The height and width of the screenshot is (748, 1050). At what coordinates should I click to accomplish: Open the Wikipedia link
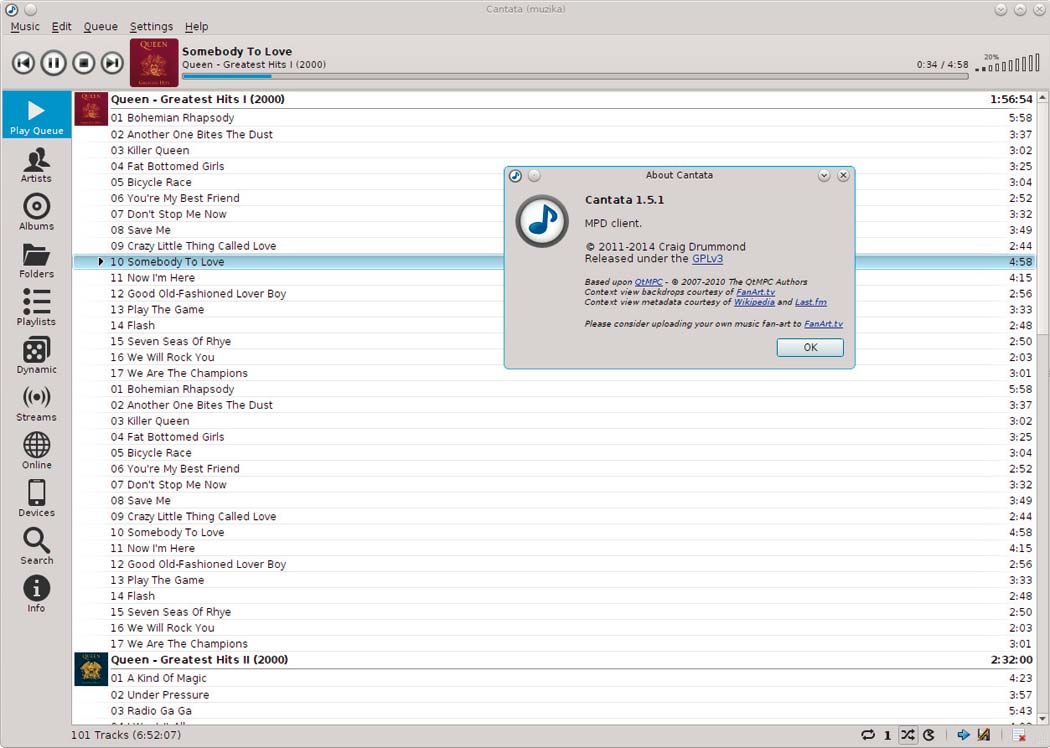(754, 302)
